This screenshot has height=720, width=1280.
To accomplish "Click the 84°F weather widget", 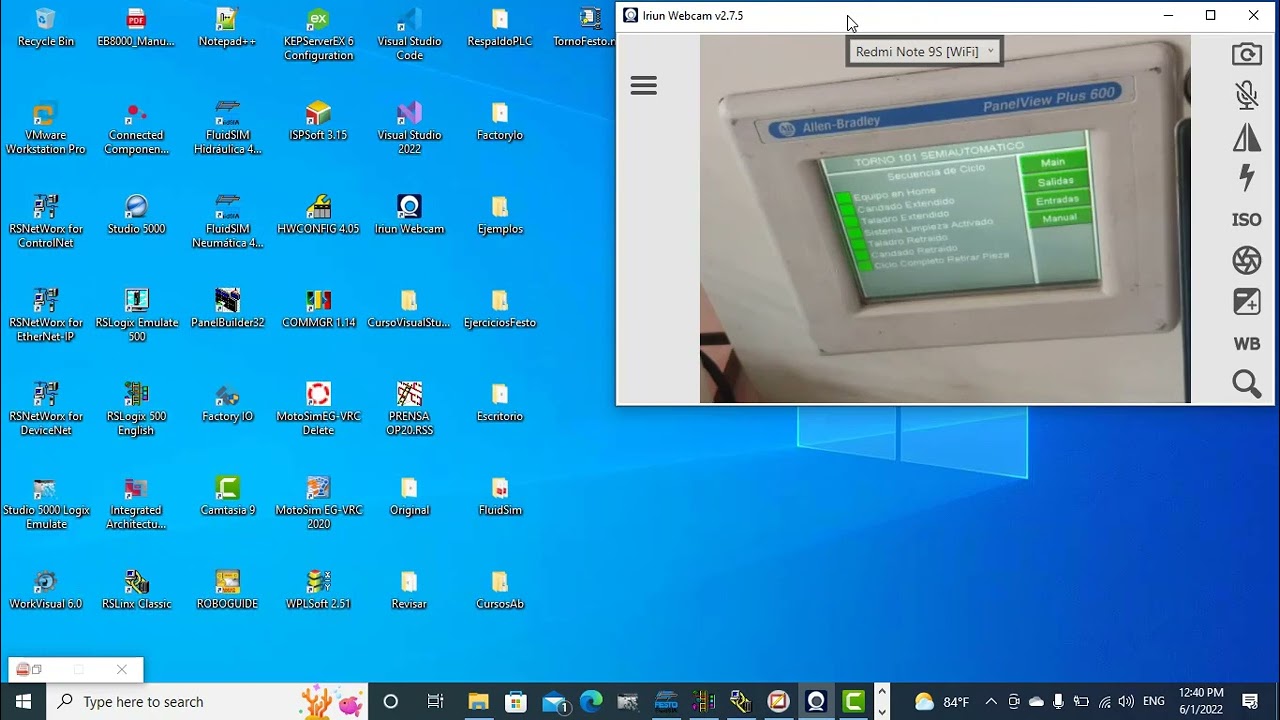I will pos(942,702).
